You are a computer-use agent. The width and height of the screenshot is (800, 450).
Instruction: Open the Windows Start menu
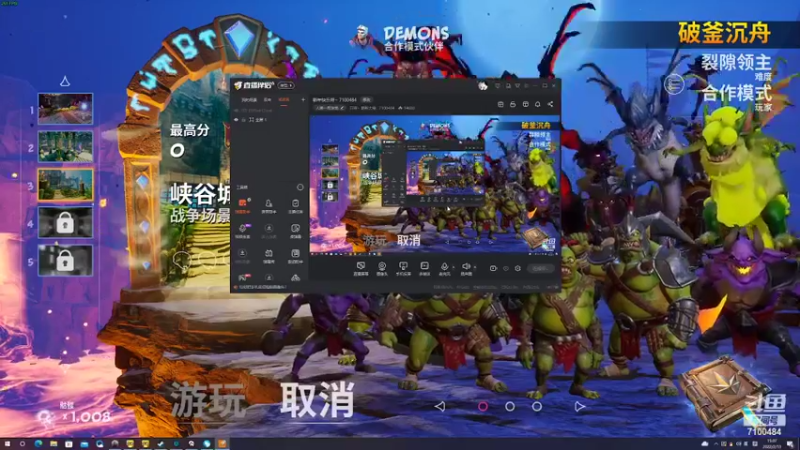7,444
